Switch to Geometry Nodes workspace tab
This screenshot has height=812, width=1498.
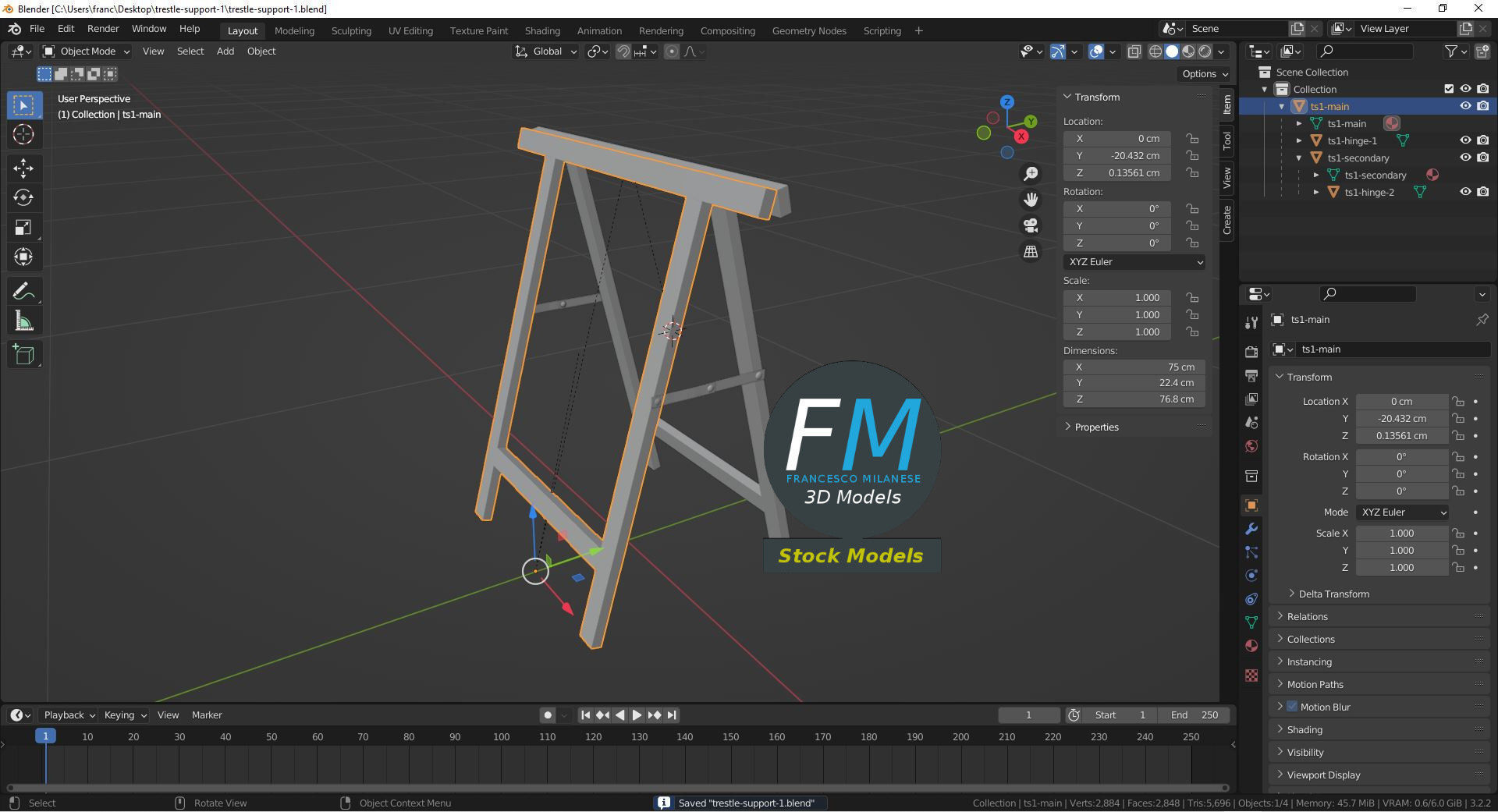[x=809, y=31]
